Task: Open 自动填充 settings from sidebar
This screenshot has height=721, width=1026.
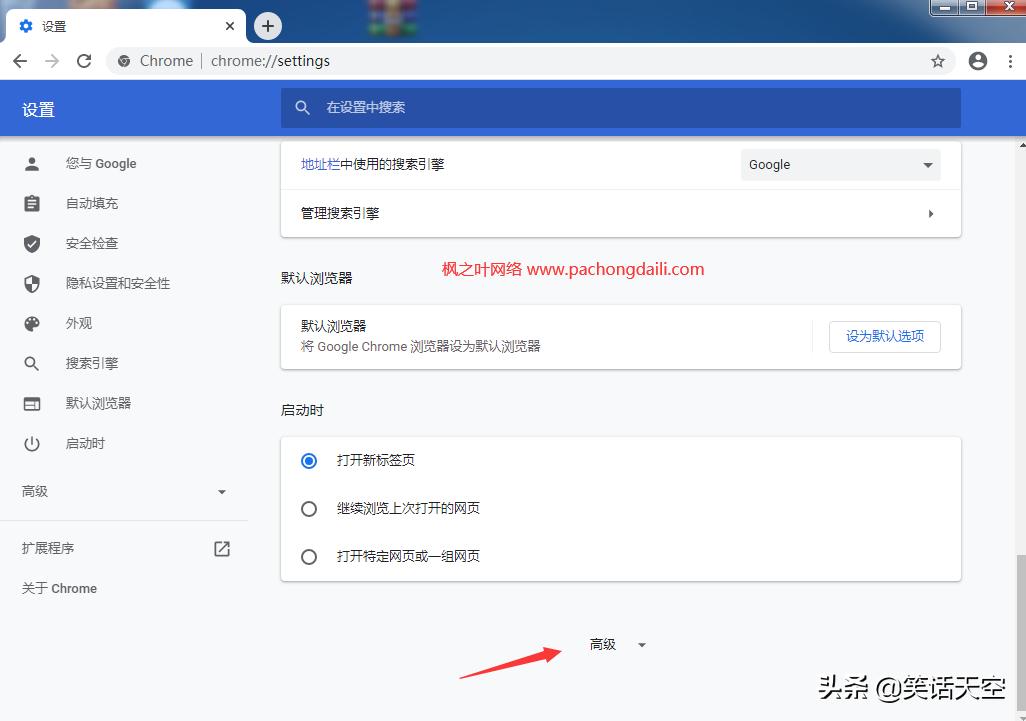Action: (31, 203)
